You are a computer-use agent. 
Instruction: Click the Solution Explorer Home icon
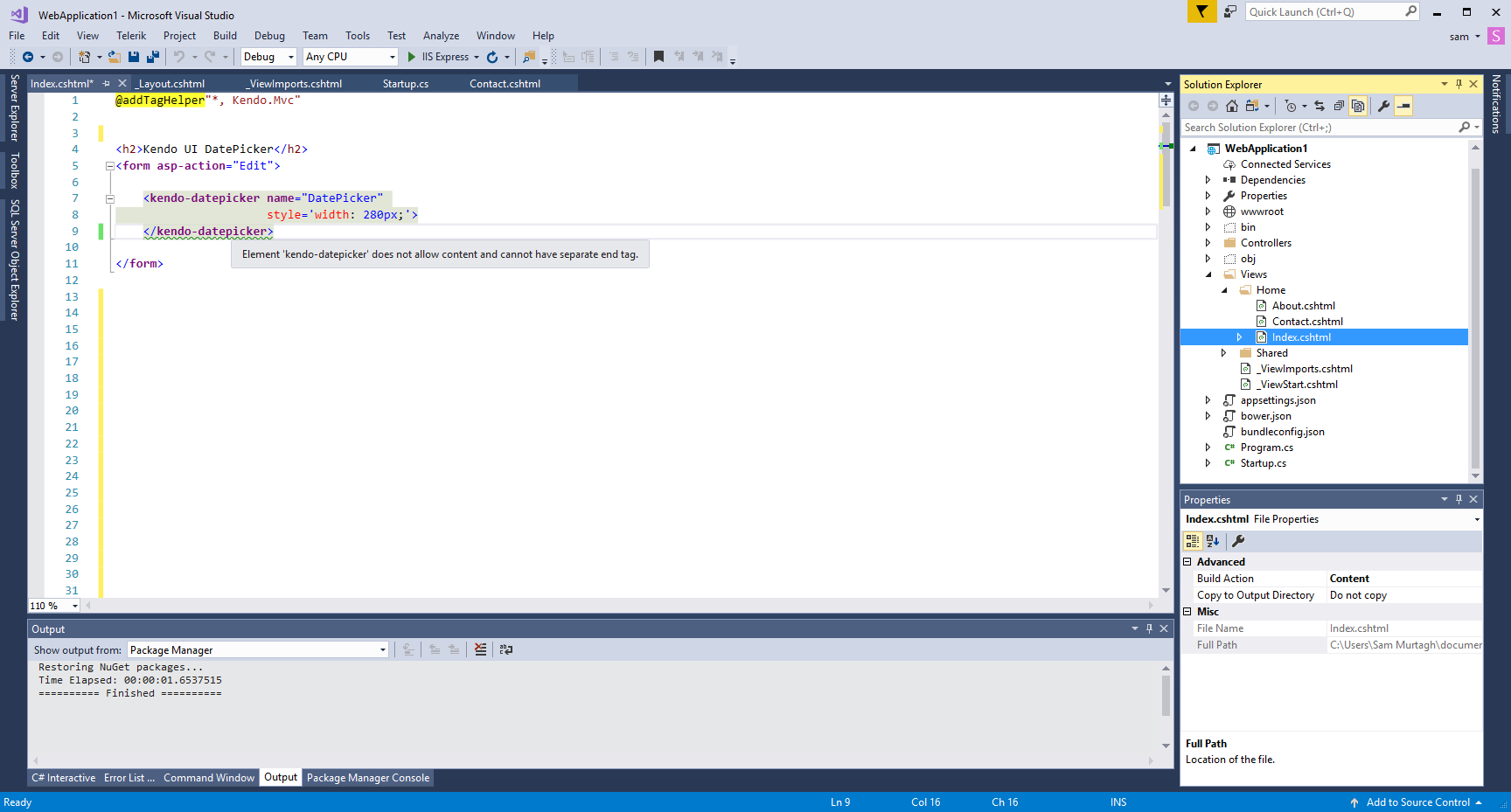pyautogui.click(x=1232, y=106)
